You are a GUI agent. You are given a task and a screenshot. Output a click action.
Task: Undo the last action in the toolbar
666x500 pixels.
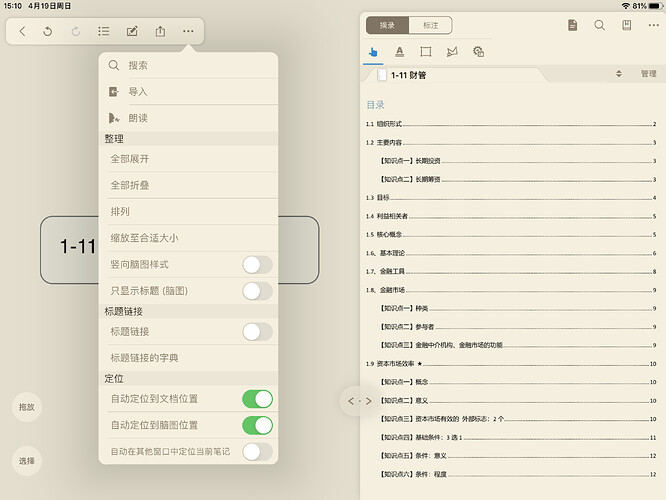pyautogui.click(x=48, y=31)
